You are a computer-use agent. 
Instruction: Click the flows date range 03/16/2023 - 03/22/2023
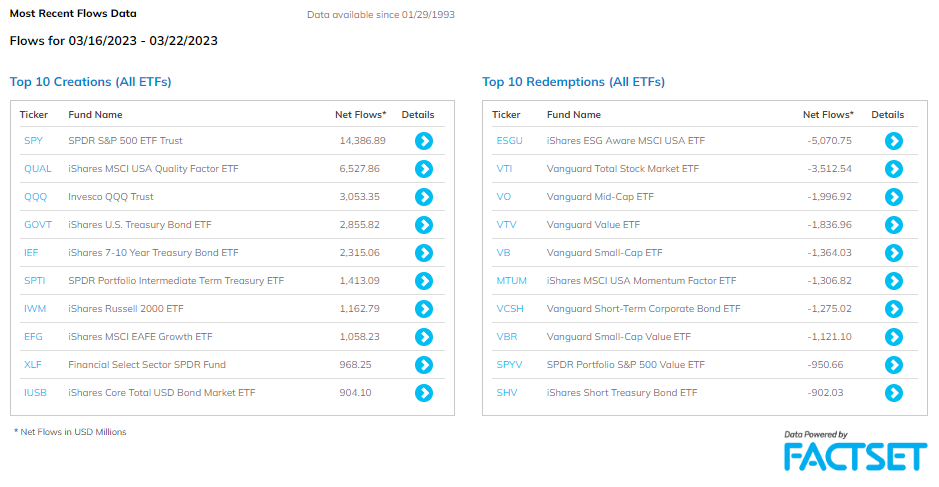pyautogui.click(x=143, y=41)
